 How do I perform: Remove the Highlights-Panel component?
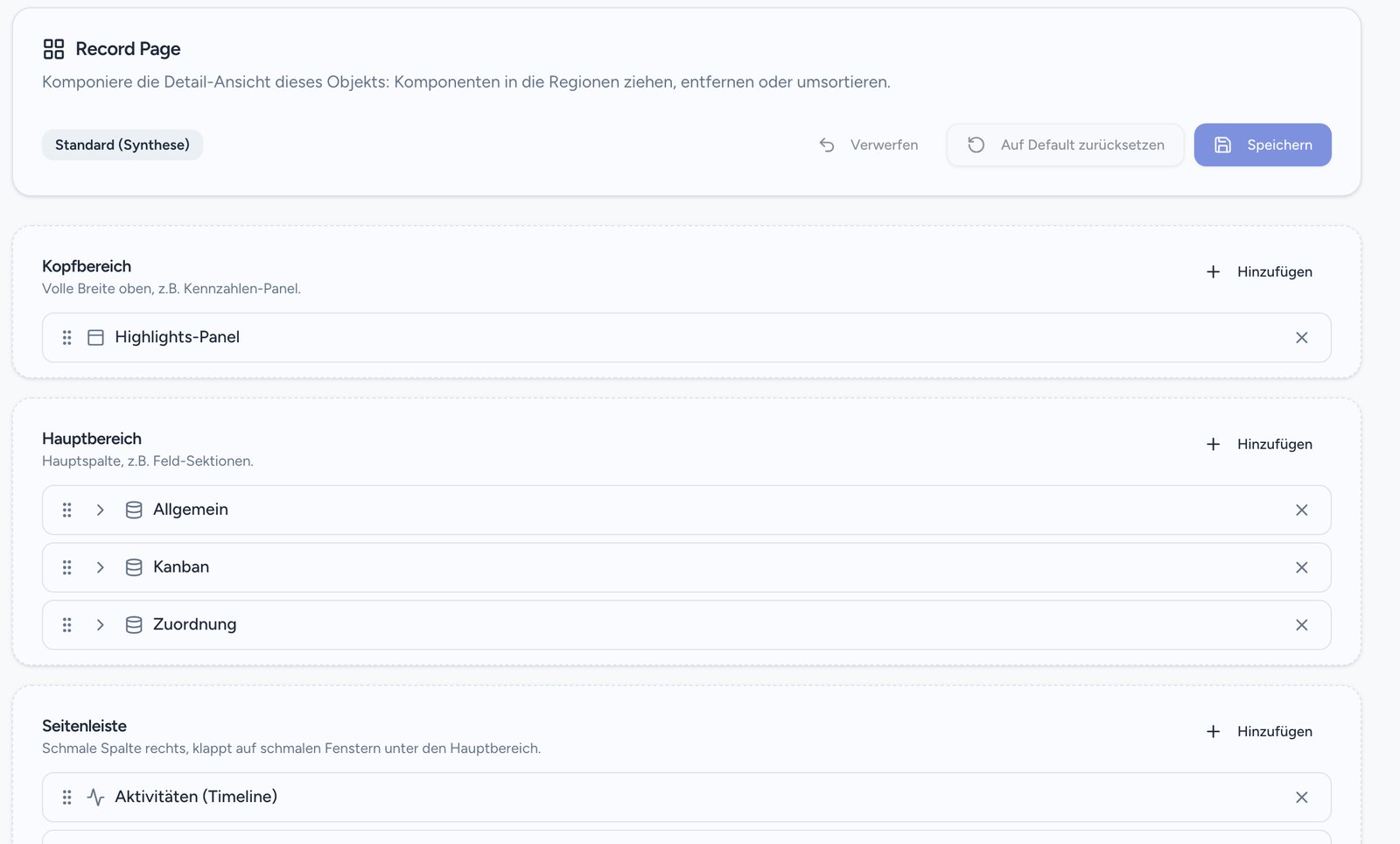1302,338
